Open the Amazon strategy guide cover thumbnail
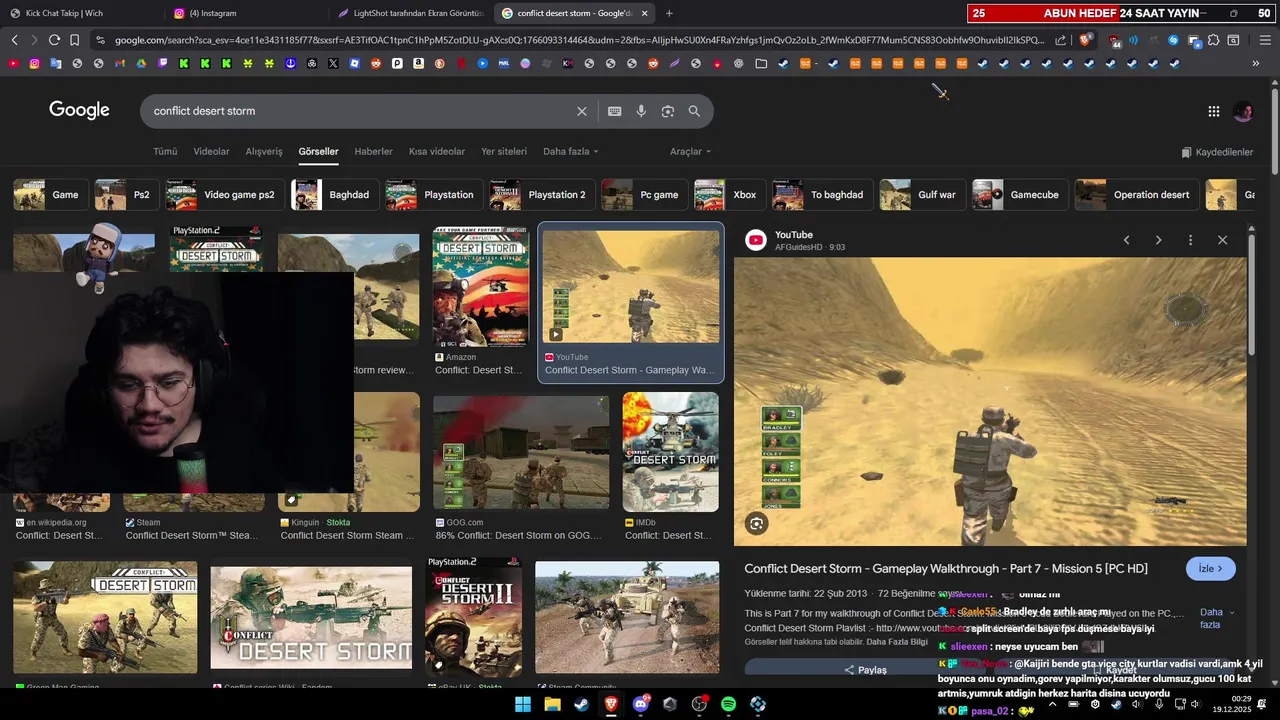 tap(480, 287)
